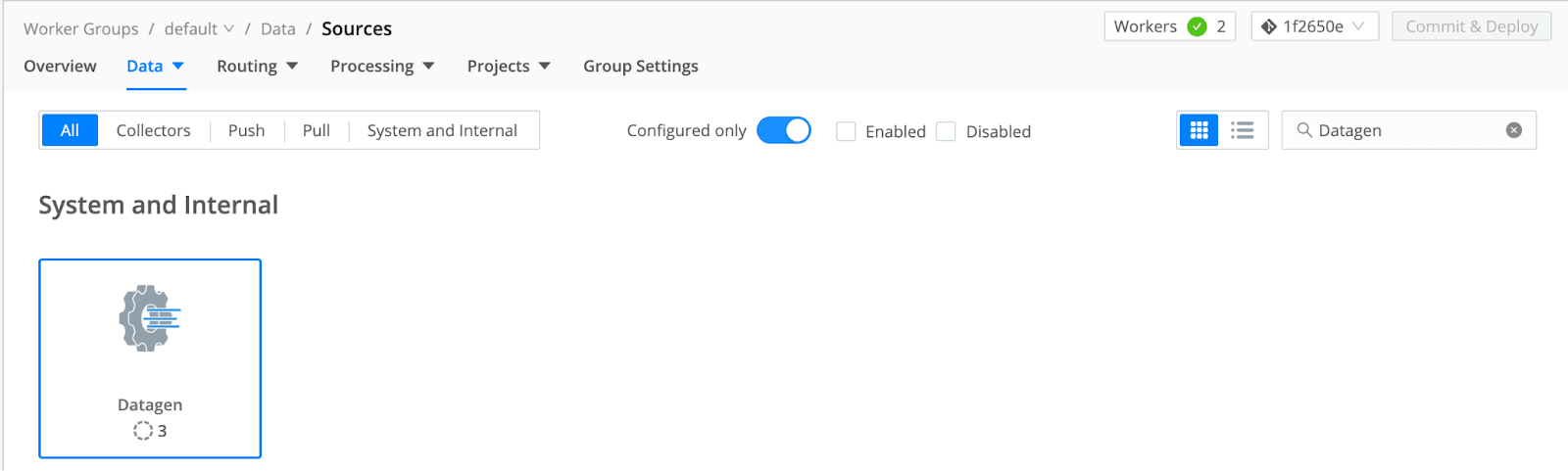The width and height of the screenshot is (1568, 471).
Task: Open the 1f2650e version dropdown
Action: 1314,26
